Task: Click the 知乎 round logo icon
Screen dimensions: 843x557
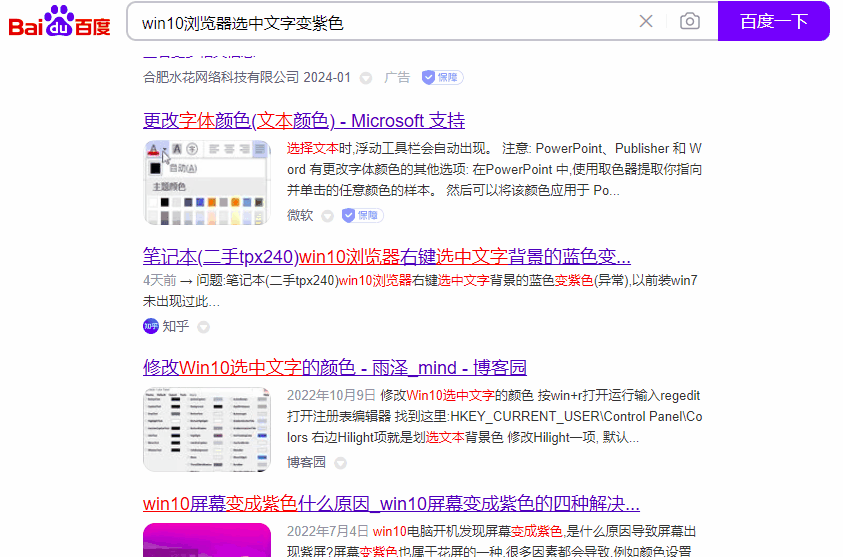Action: click(x=151, y=326)
